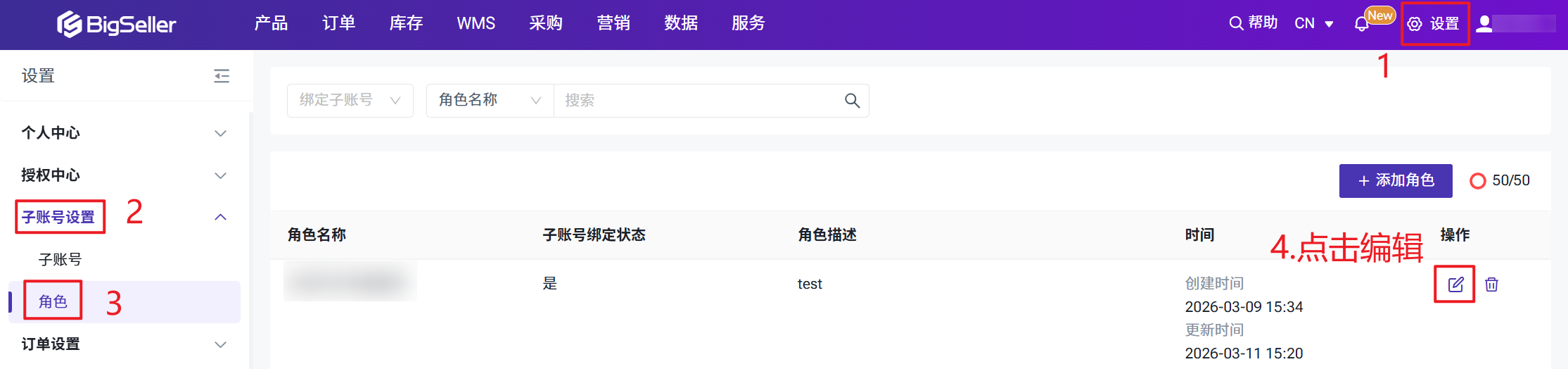Screen dimensions: 1568x369
Task: Switch language with the CN dropdown
Action: click(x=1313, y=24)
